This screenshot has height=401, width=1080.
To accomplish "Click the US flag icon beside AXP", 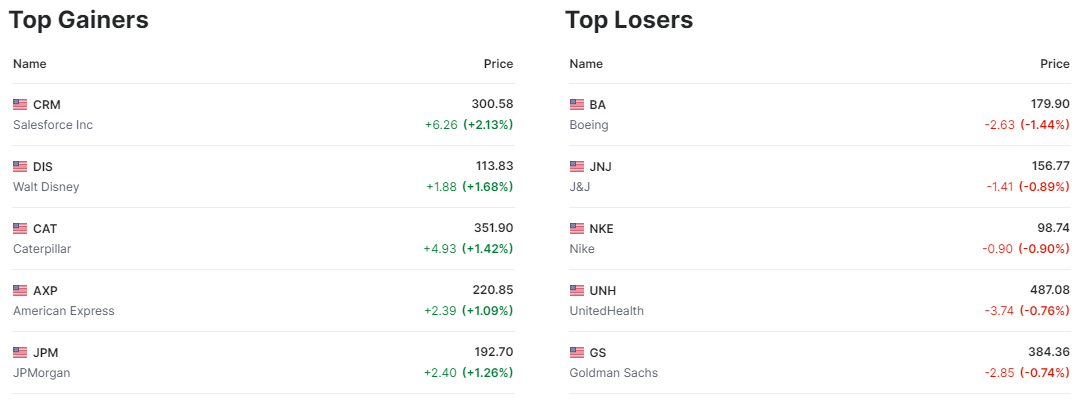I will pos(20,290).
